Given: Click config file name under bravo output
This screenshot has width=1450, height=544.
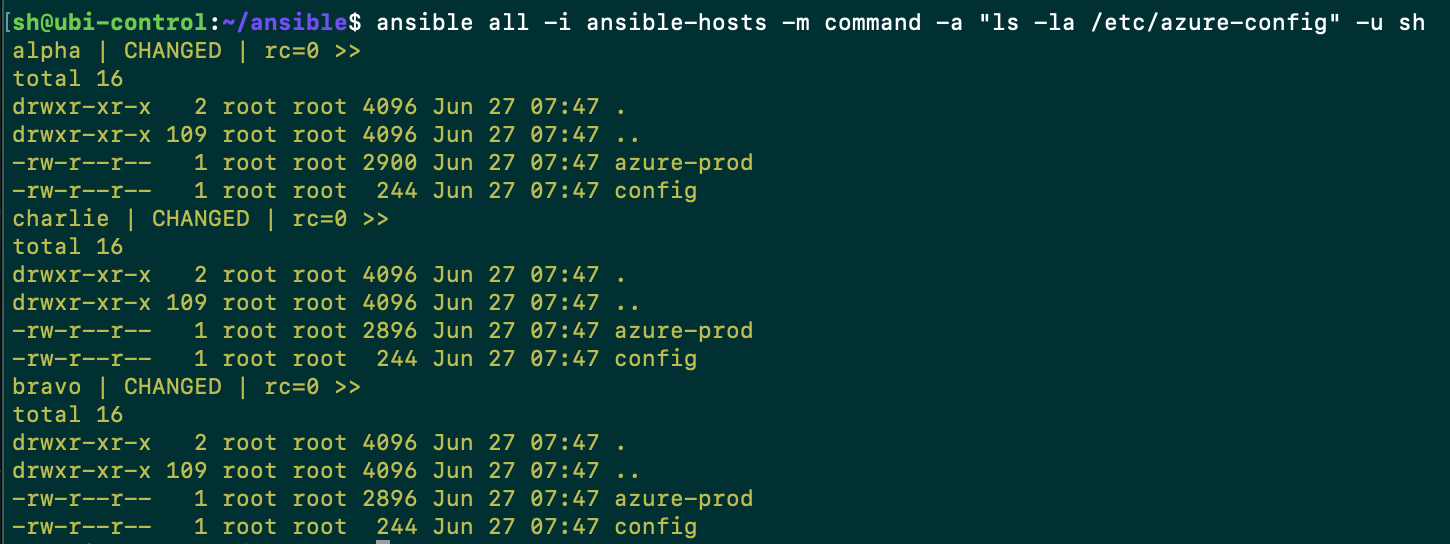Looking at the screenshot, I should click(656, 526).
